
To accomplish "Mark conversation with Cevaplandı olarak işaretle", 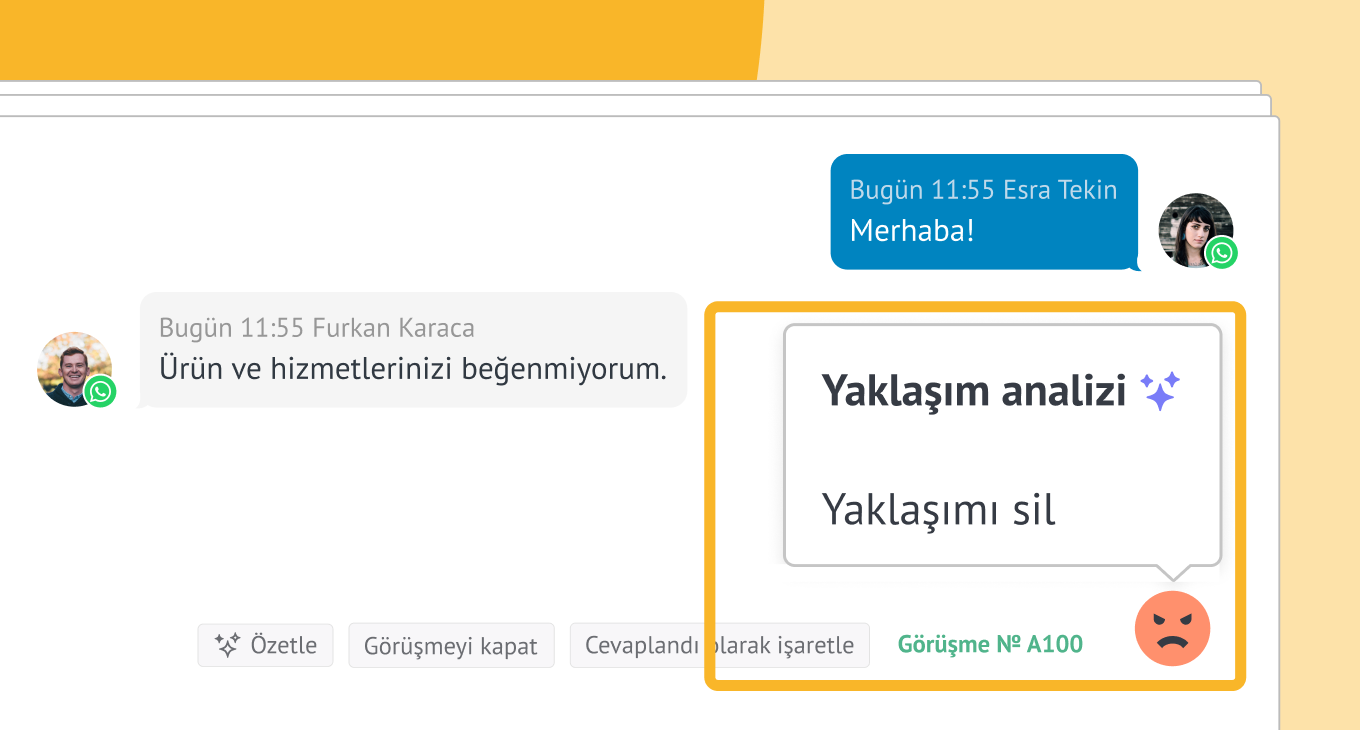I will pyautogui.click(x=719, y=646).
